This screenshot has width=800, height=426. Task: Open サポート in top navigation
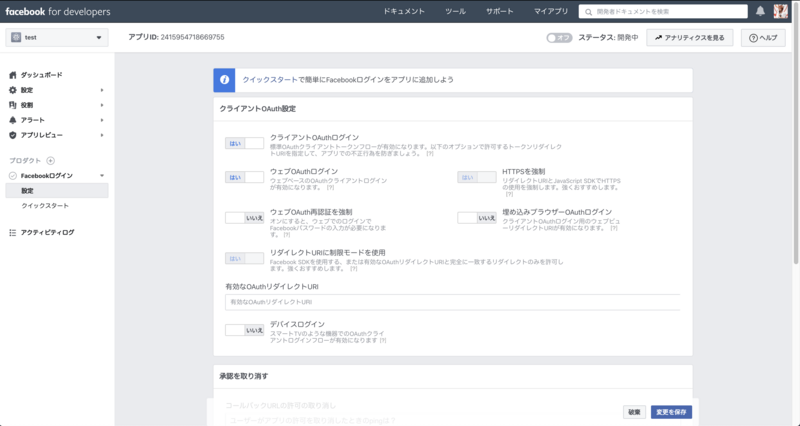point(499,11)
